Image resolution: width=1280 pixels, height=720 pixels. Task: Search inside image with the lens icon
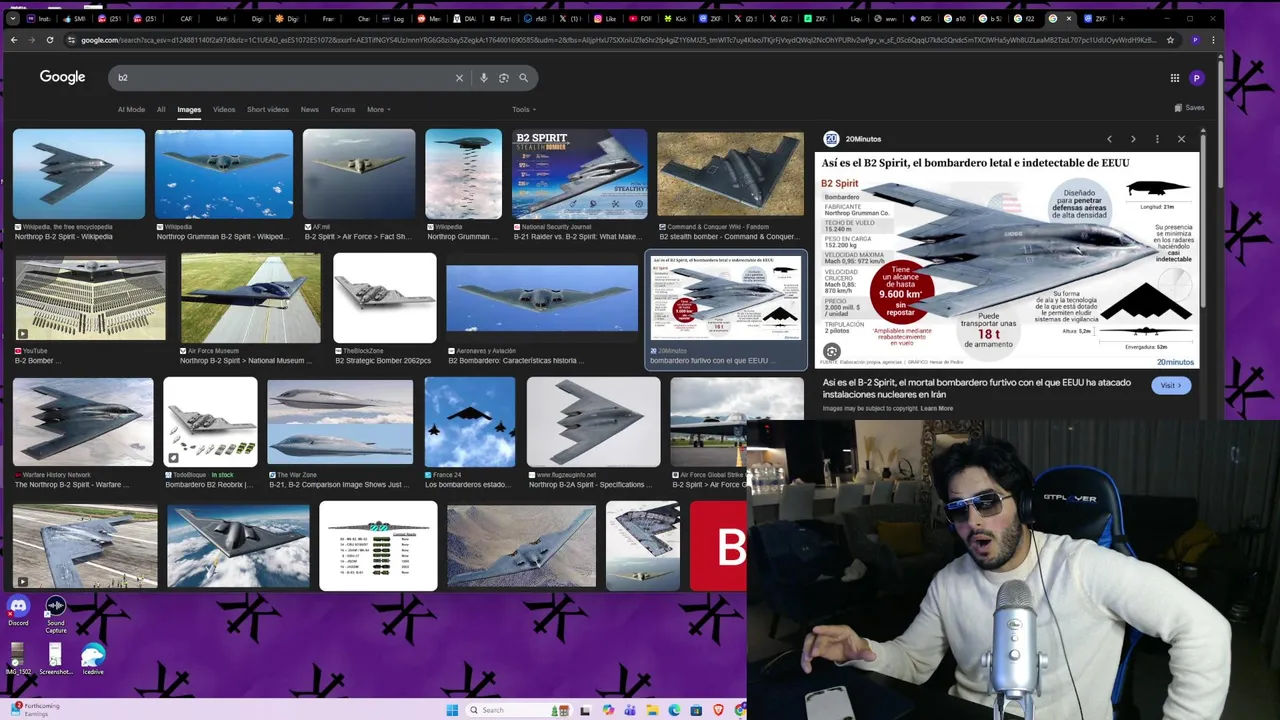(x=832, y=352)
